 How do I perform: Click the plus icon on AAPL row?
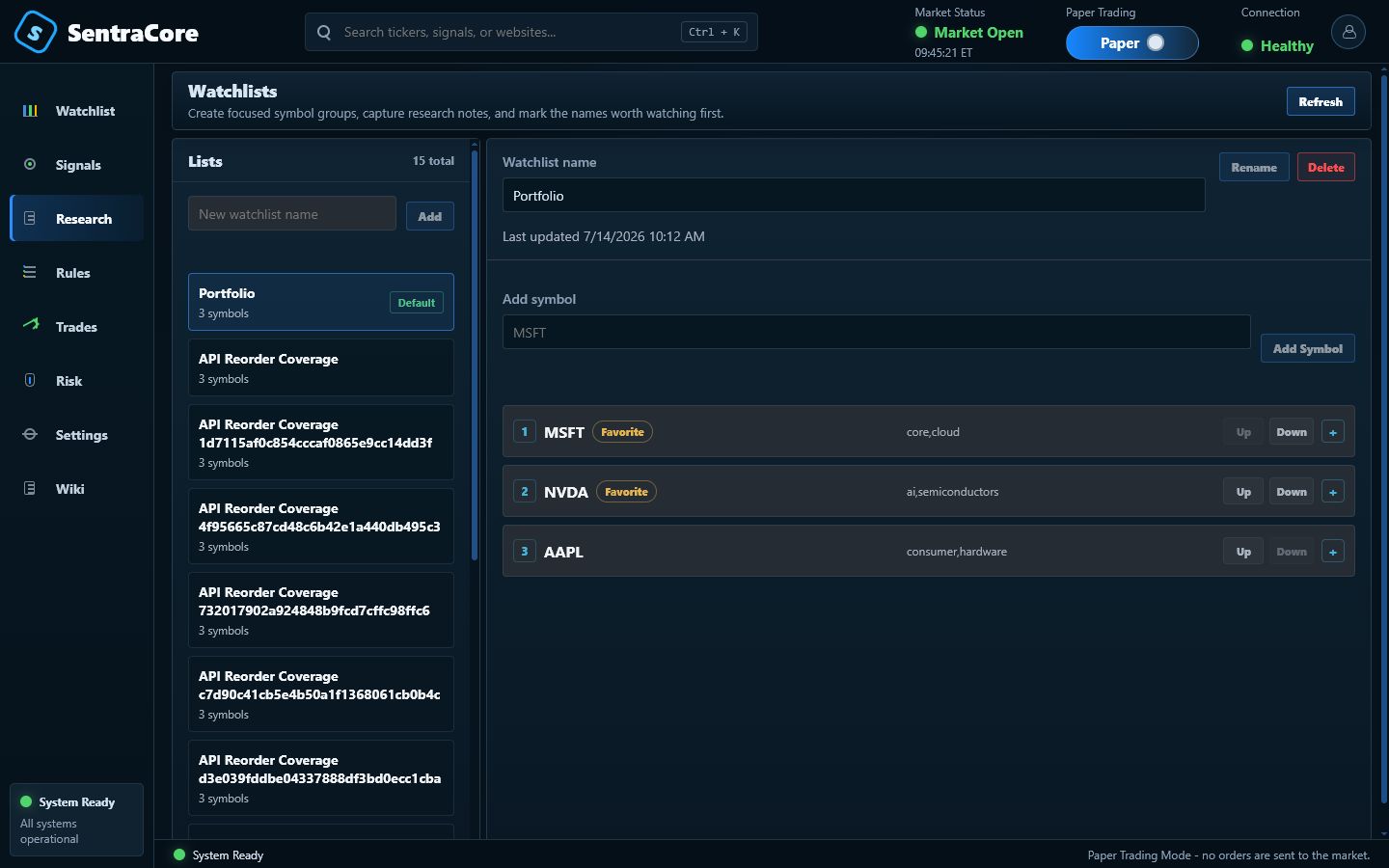(1332, 552)
